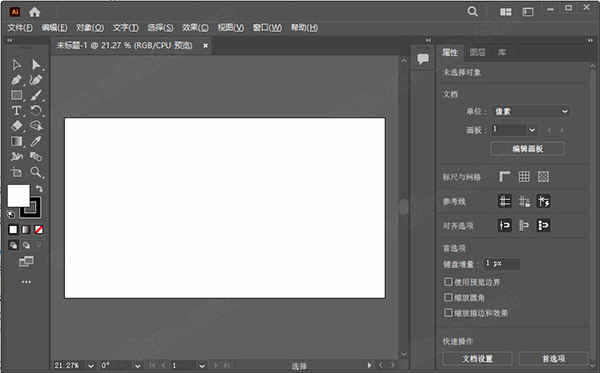Click the 文档设置 button
Screen dimensions: 600x373
(x=478, y=358)
